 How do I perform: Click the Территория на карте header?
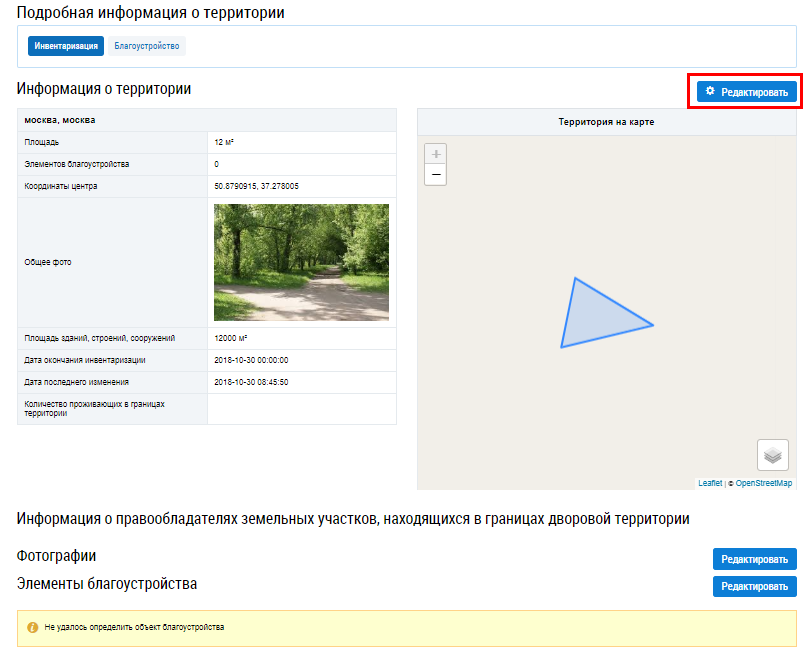click(x=606, y=122)
